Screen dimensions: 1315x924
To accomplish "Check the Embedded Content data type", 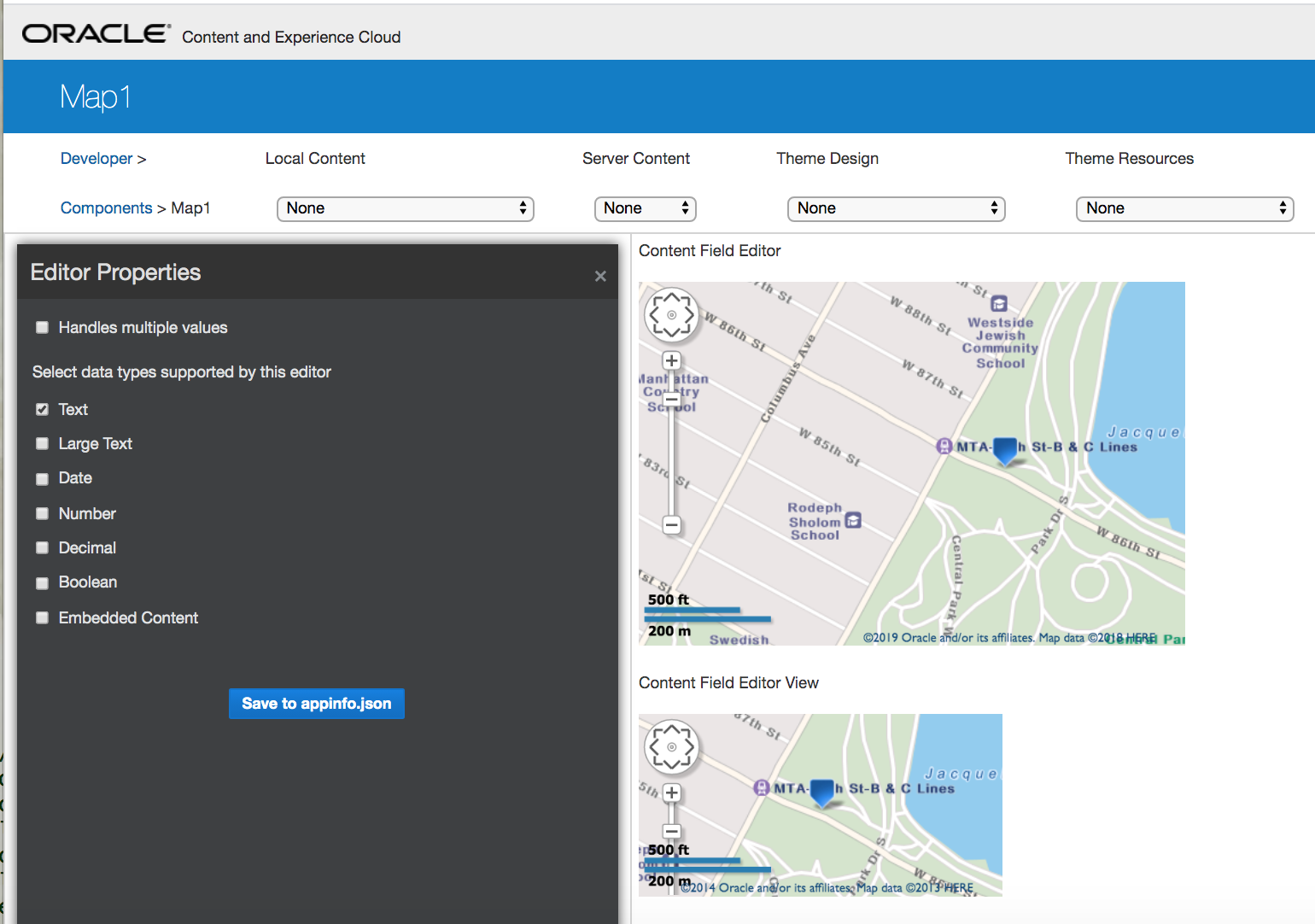I will coord(42,618).
